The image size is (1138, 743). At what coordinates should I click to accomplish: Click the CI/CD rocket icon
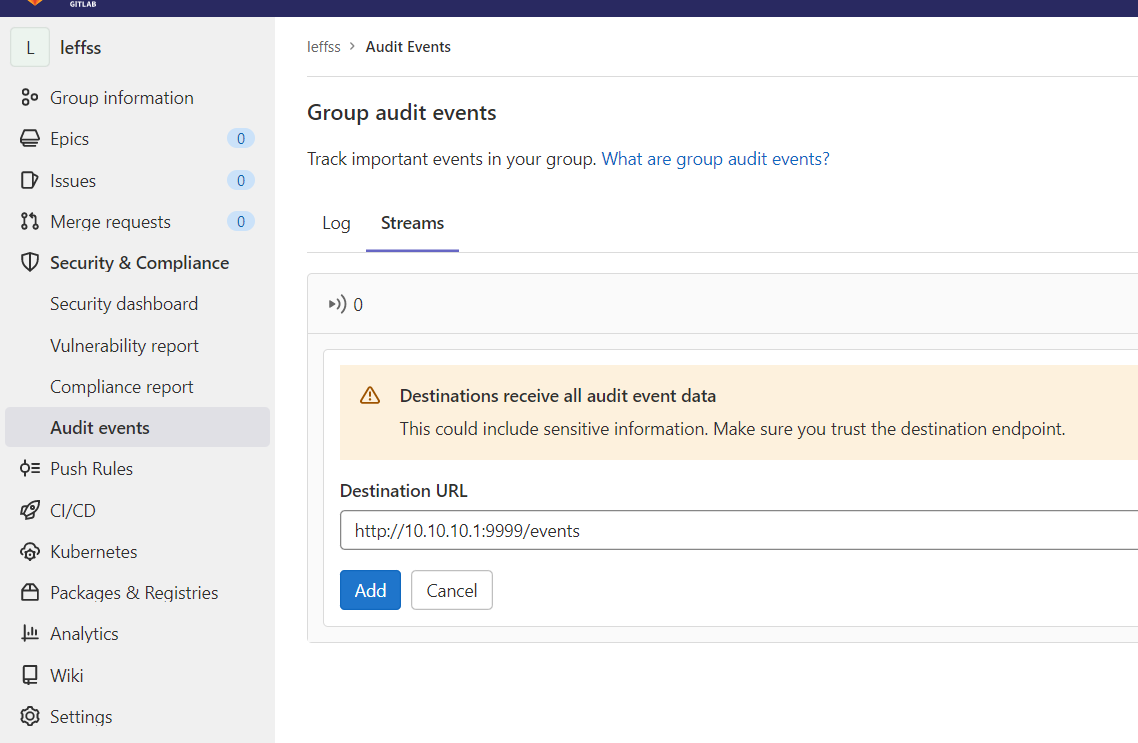(30, 511)
